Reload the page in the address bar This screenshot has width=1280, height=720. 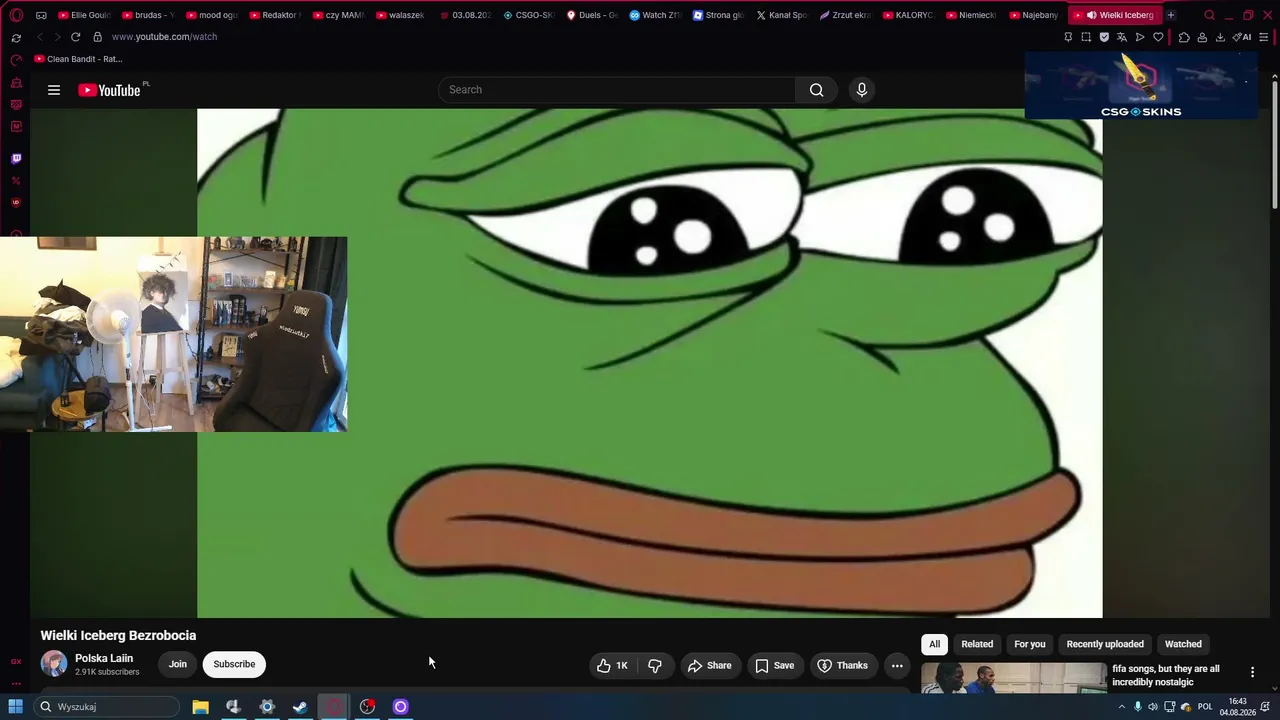coord(75,37)
